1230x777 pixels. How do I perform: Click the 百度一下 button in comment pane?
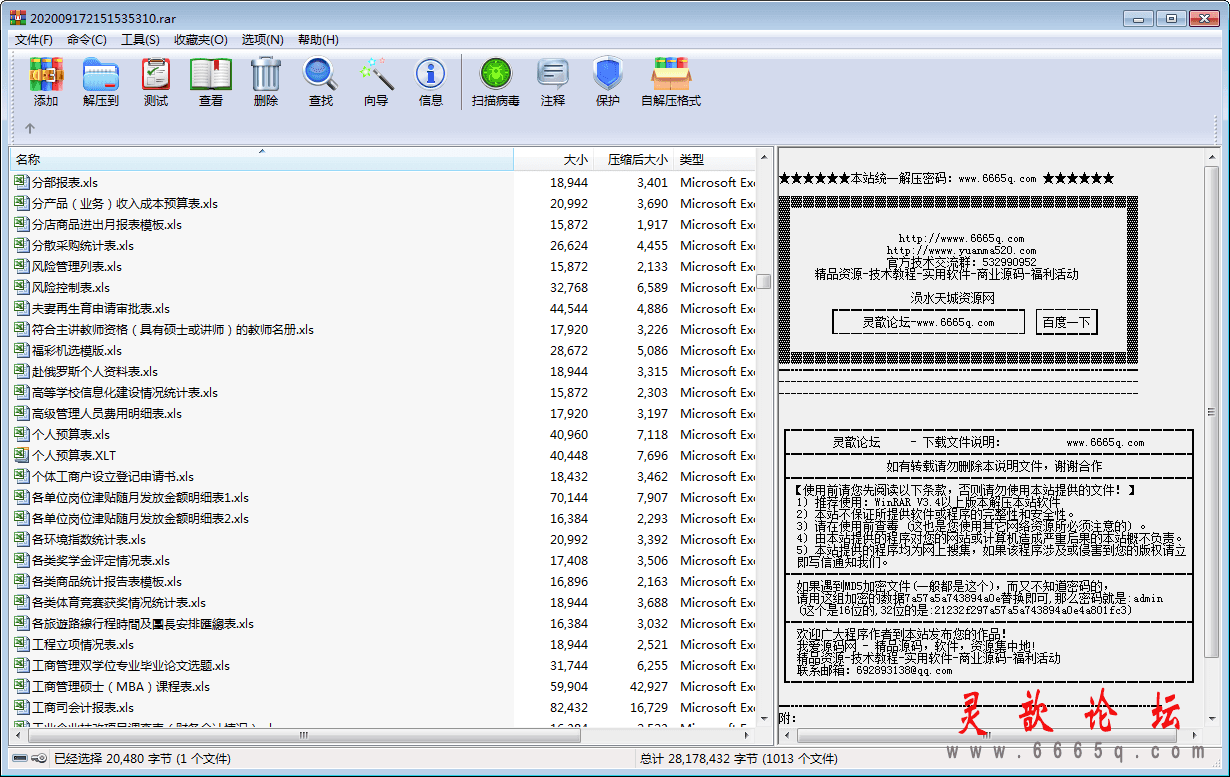[1066, 322]
